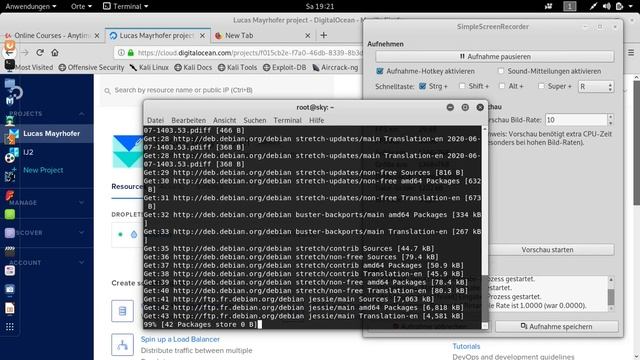Go forward in Firefox history
The height and width of the screenshot is (360, 640).
(x=25, y=53)
